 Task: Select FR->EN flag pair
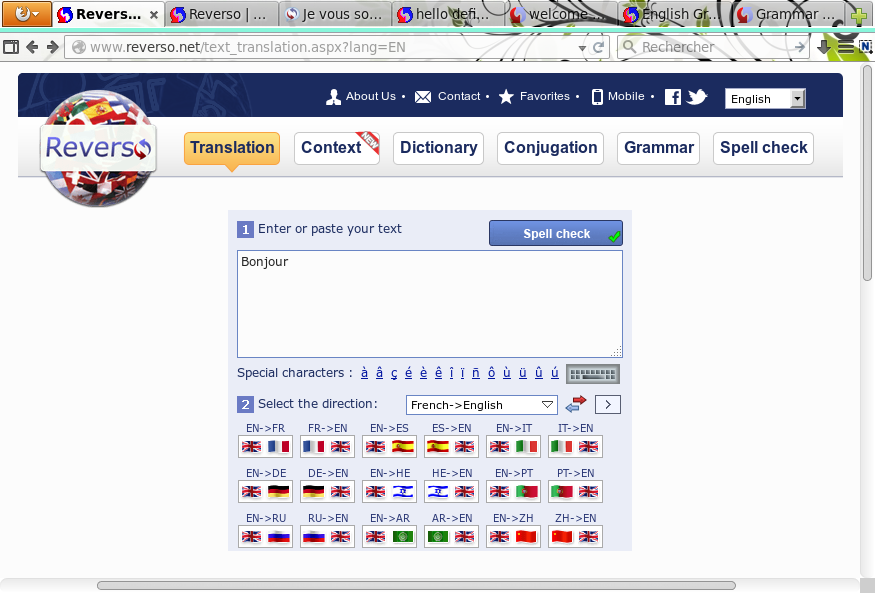click(x=327, y=446)
